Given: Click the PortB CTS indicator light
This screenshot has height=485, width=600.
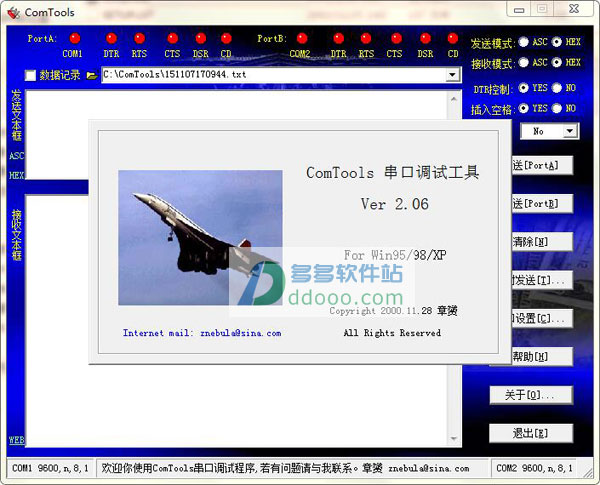Looking at the screenshot, I should pyautogui.click(x=396, y=38).
